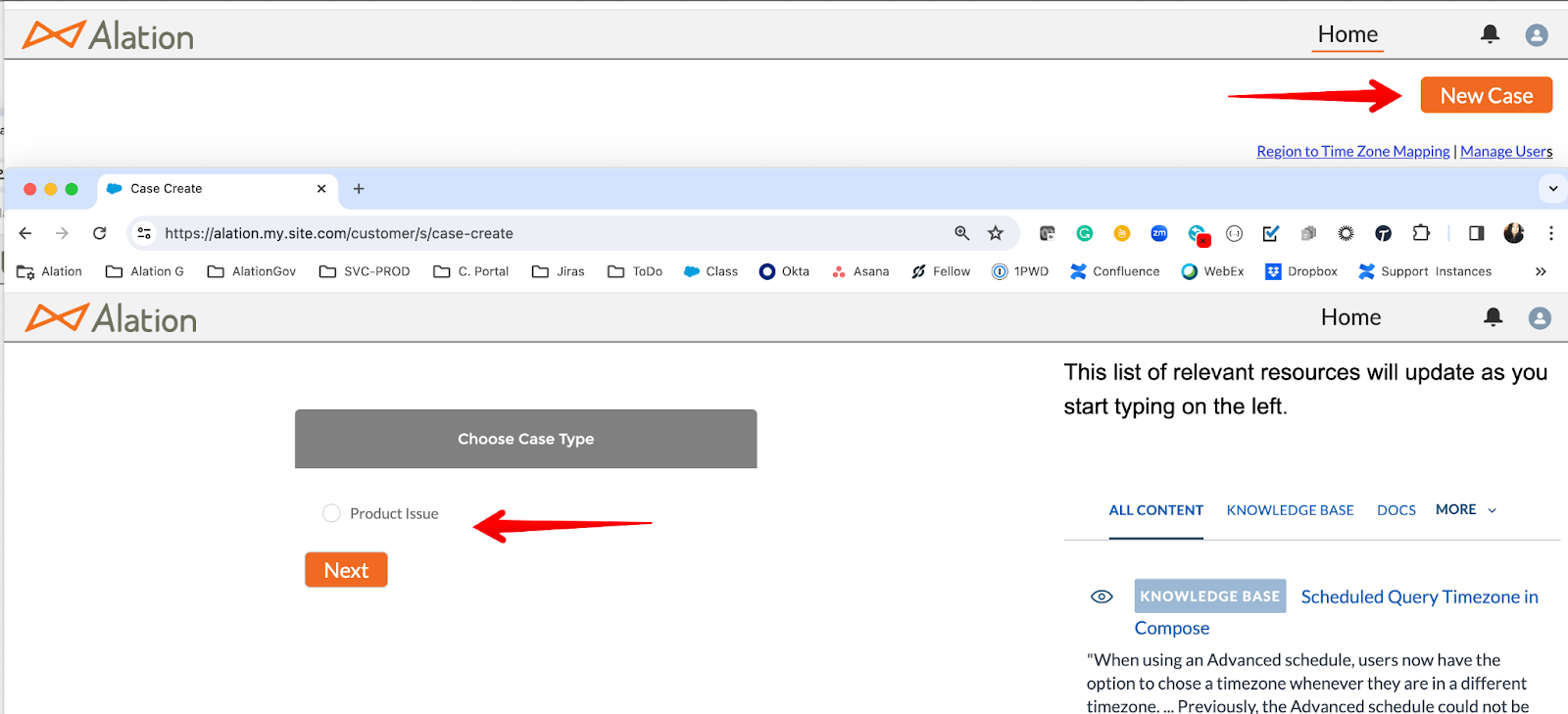
Task: Click the first gray extension icon after the star
Action: pyautogui.click(x=1047, y=233)
